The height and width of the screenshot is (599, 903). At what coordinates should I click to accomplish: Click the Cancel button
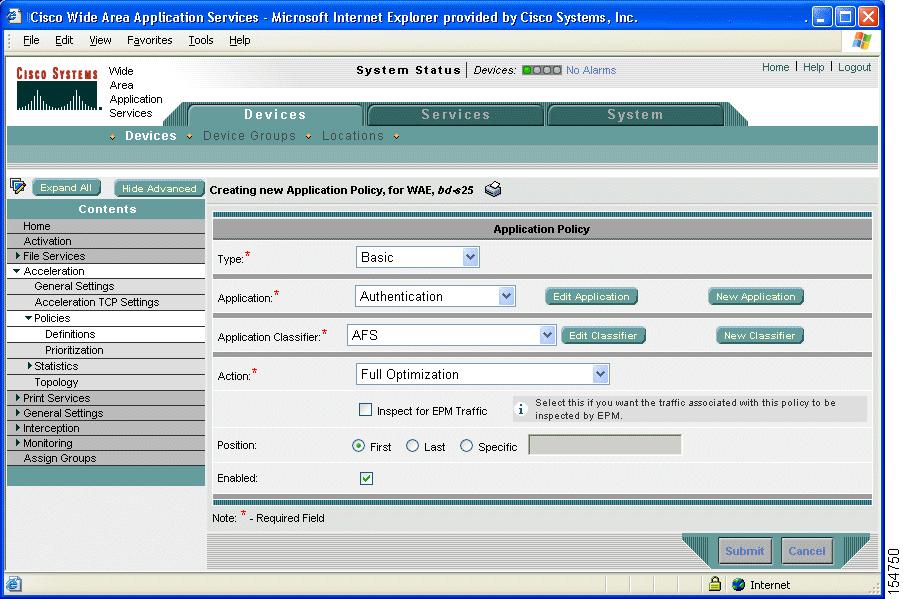tap(807, 551)
